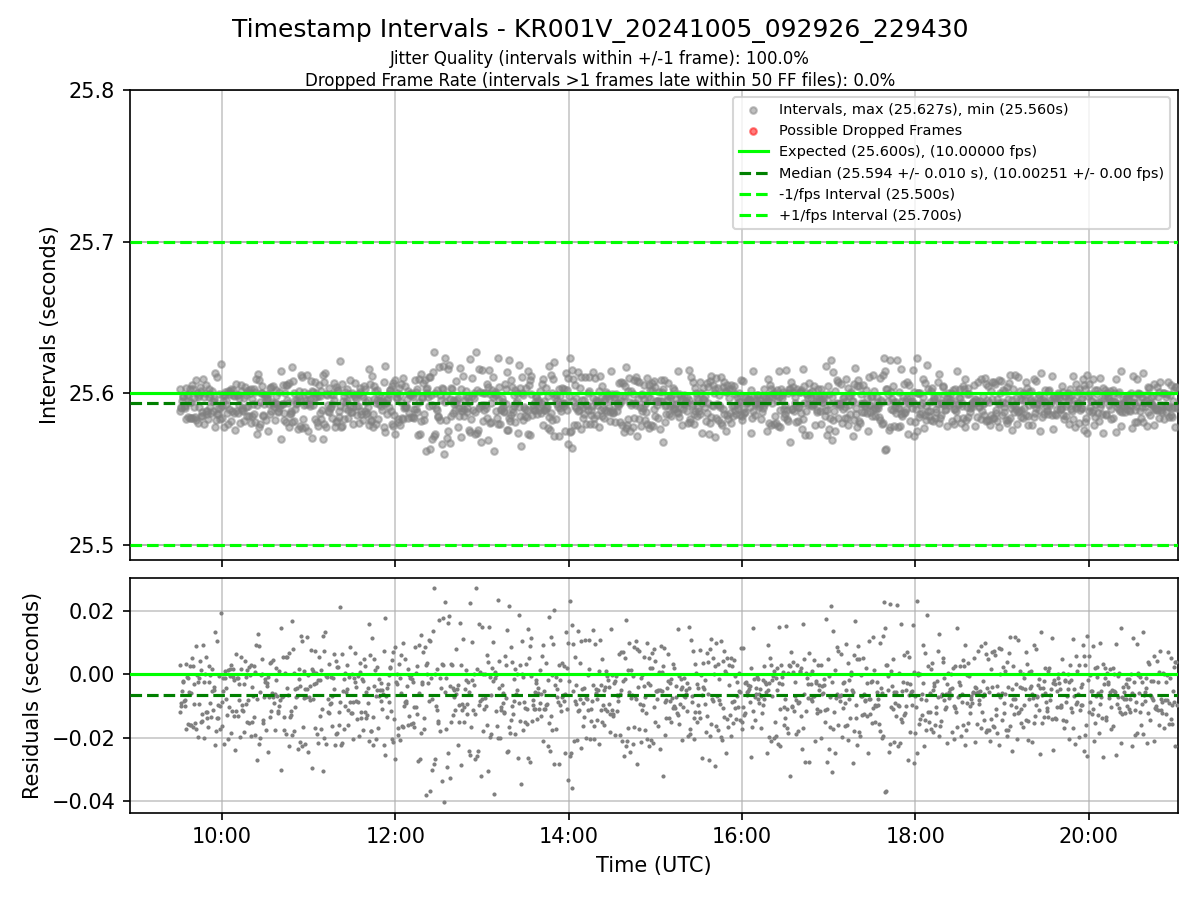This screenshot has width=1200, height=900.
Task: Click the gray dot marker beside 'Intervals, max' in the legend
Action: point(754,110)
